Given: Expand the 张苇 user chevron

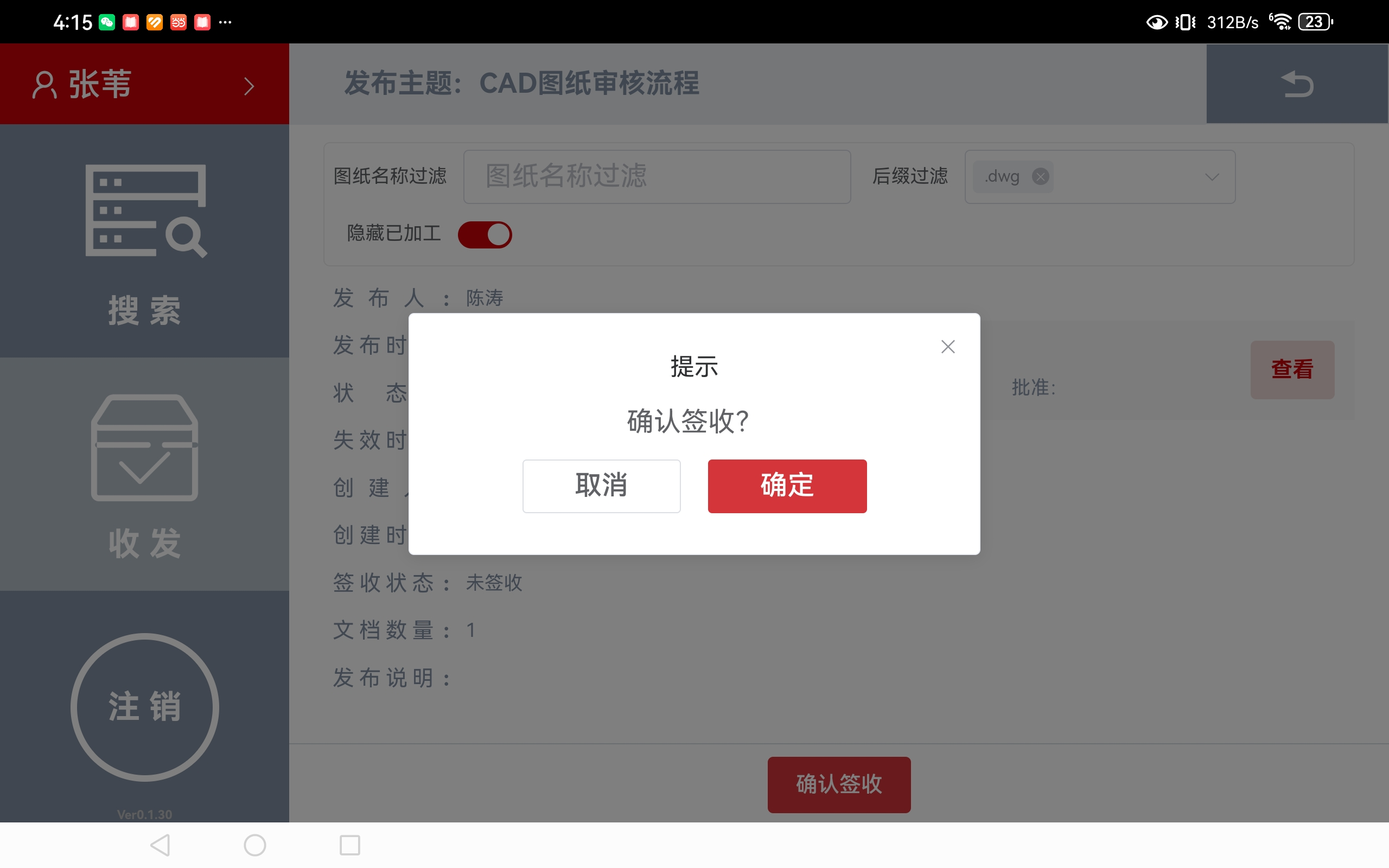Looking at the screenshot, I should point(249,86).
